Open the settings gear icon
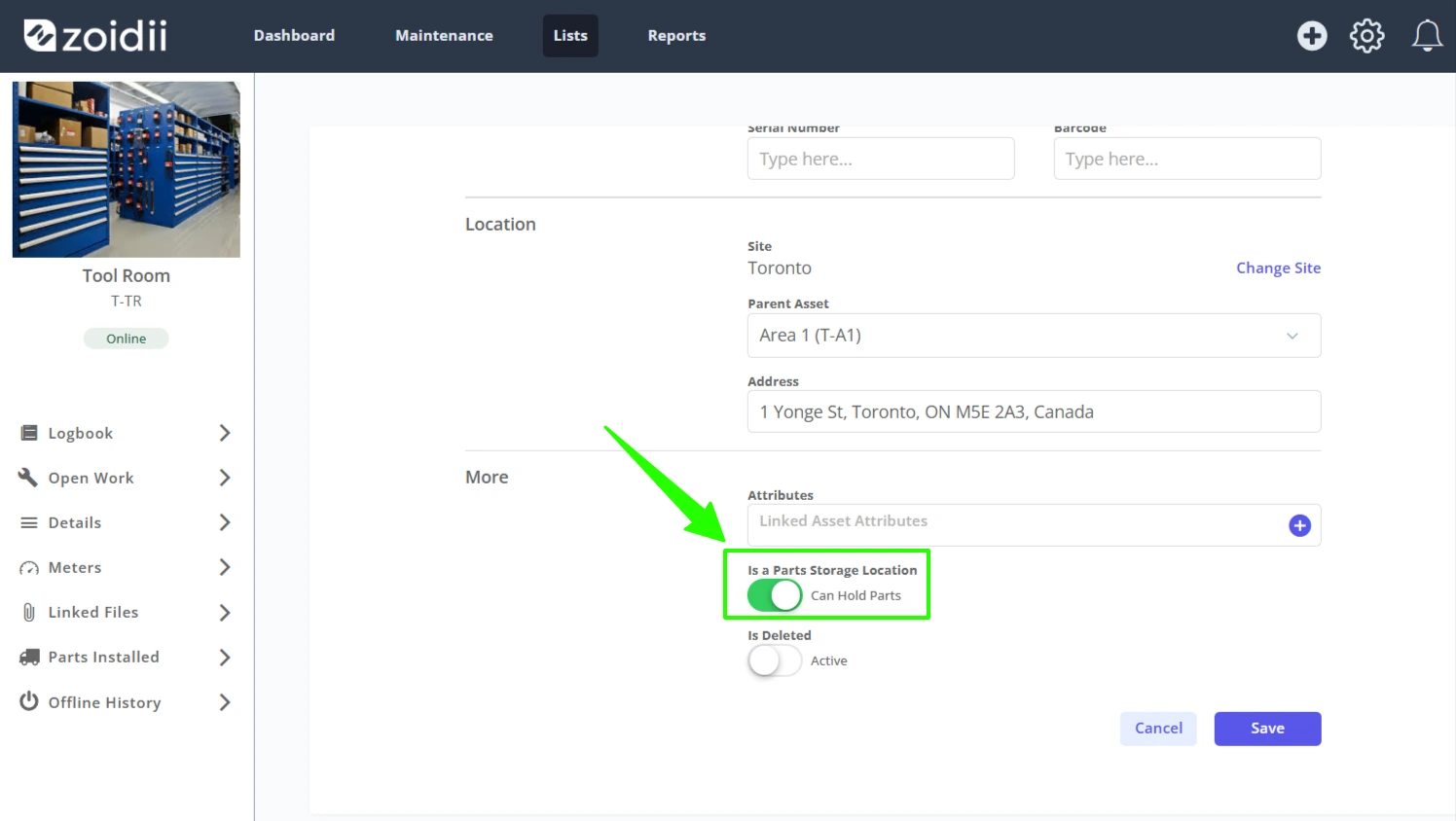The height and width of the screenshot is (821, 1456). click(1366, 36)
